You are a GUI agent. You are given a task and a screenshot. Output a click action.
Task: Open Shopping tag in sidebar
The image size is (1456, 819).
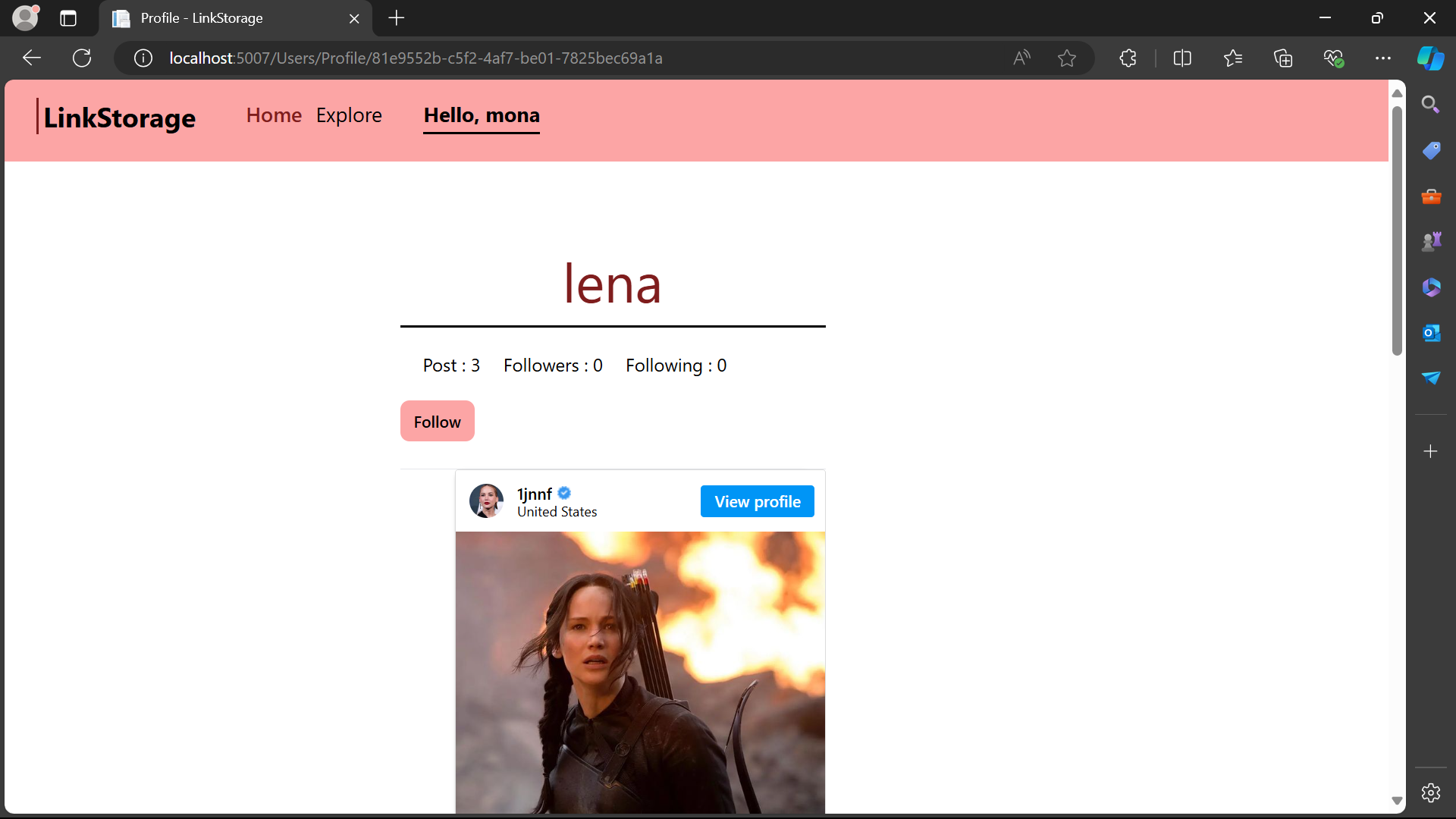(1432, 150)
